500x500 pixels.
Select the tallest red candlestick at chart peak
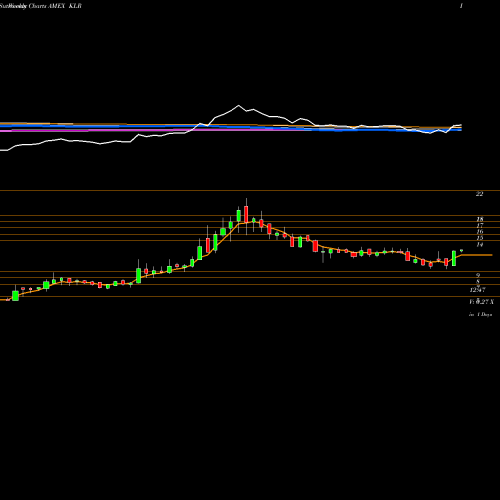246,214
